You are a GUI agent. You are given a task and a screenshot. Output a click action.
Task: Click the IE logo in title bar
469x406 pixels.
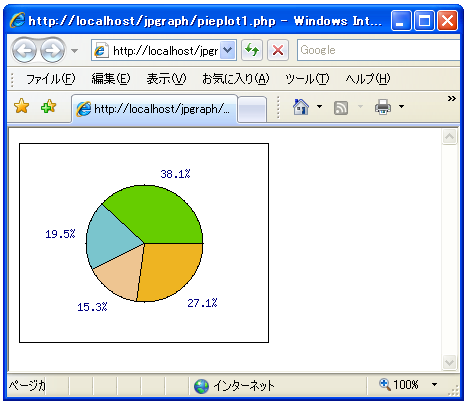pos(18,20)
